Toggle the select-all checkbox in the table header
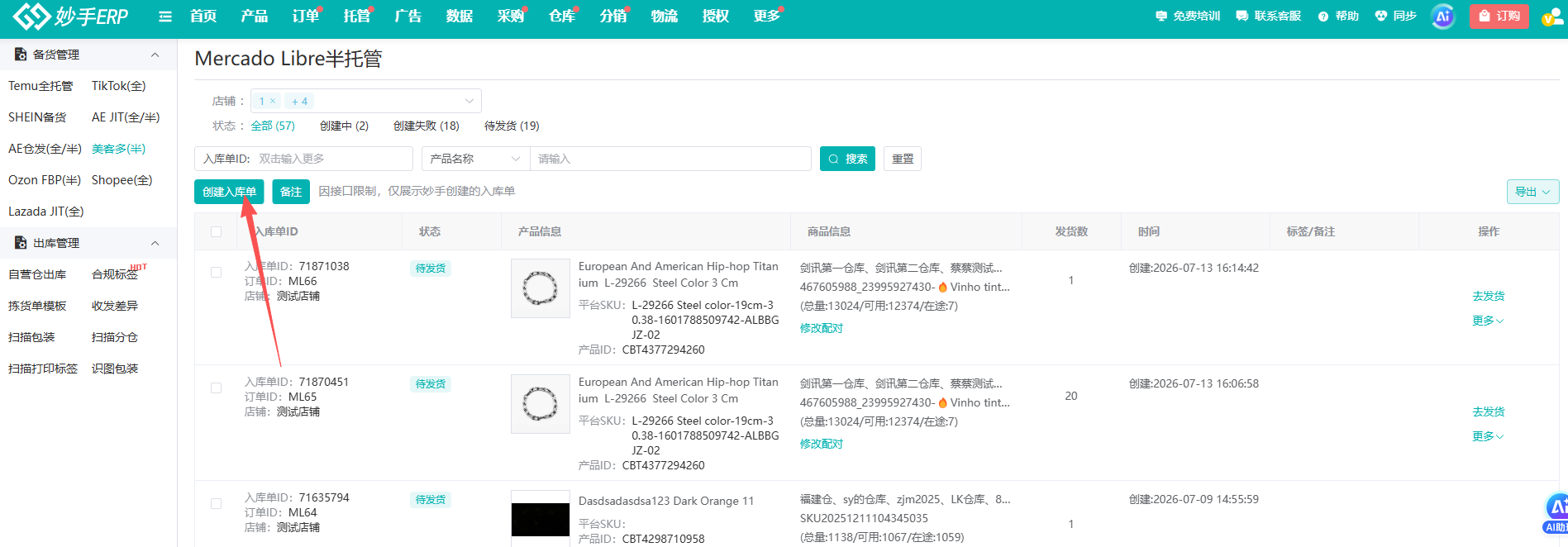The width and height of the screenshot is (1568, 547). 216,231
